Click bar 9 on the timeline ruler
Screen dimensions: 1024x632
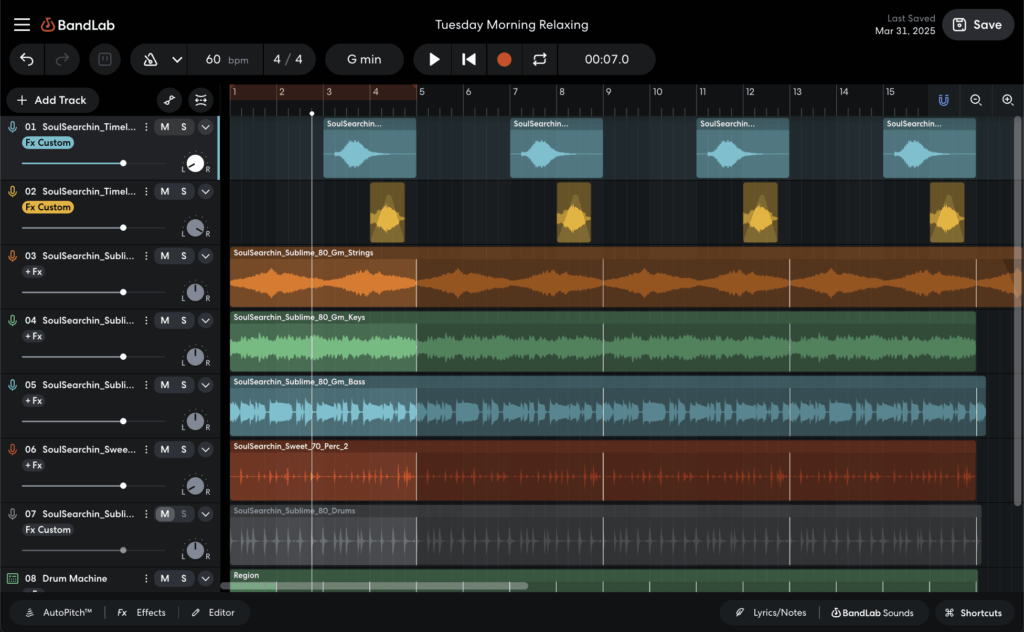click(608, 92)
